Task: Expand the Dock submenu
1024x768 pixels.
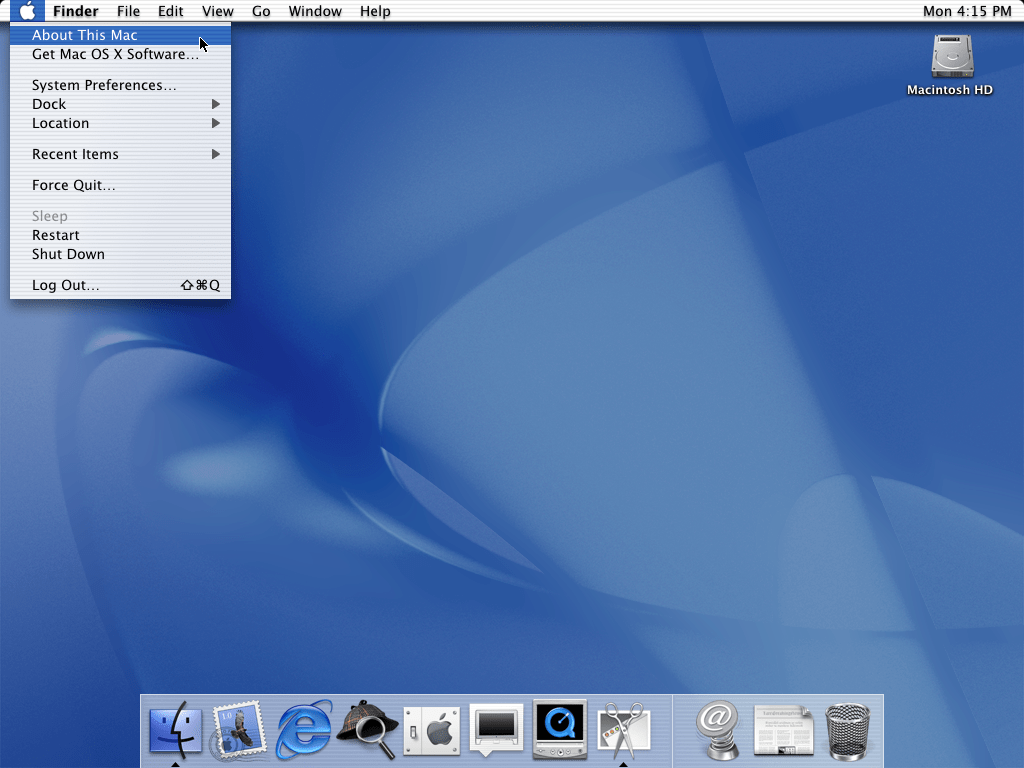Action: pos(120,104)
